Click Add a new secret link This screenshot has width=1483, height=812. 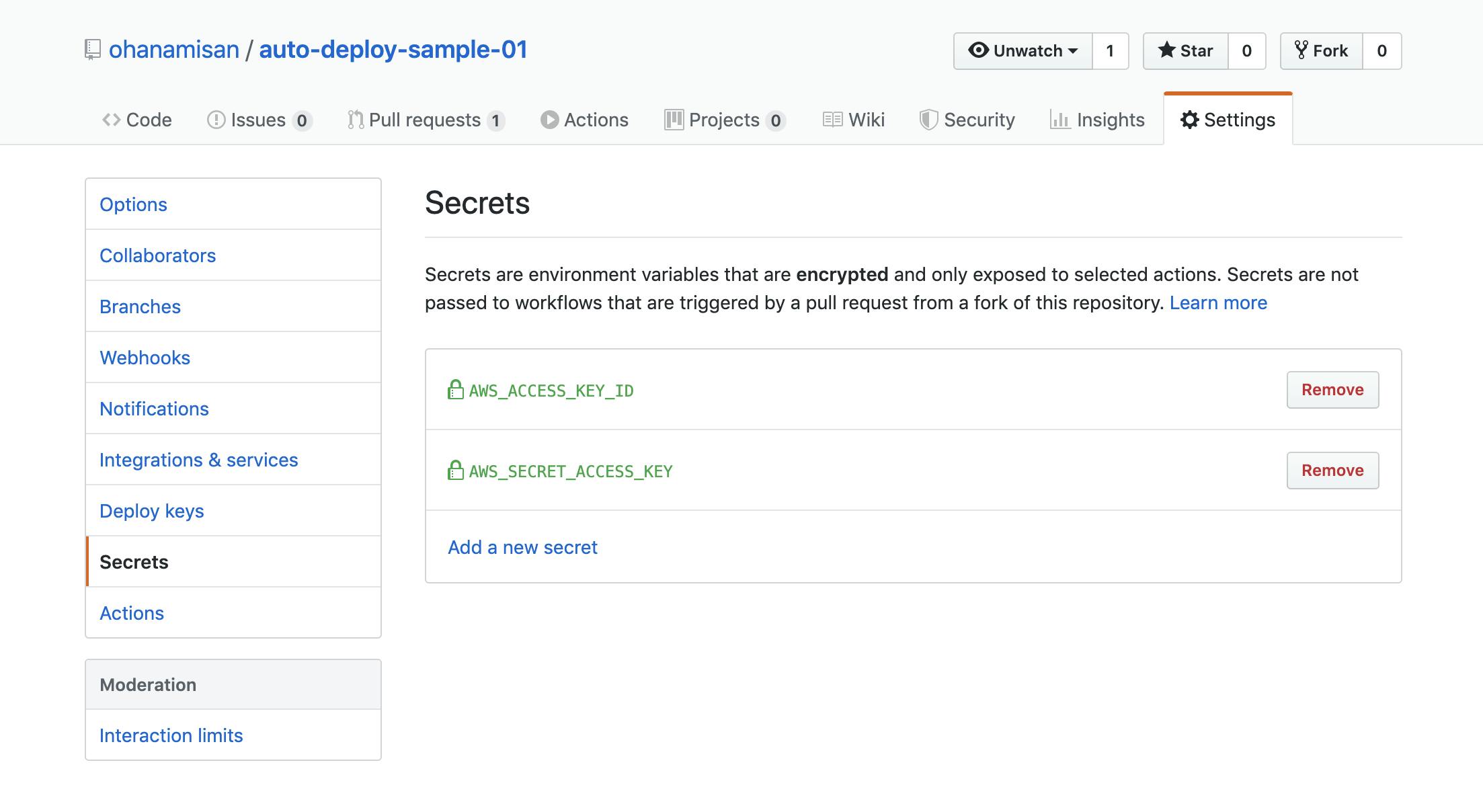(522, 547)
